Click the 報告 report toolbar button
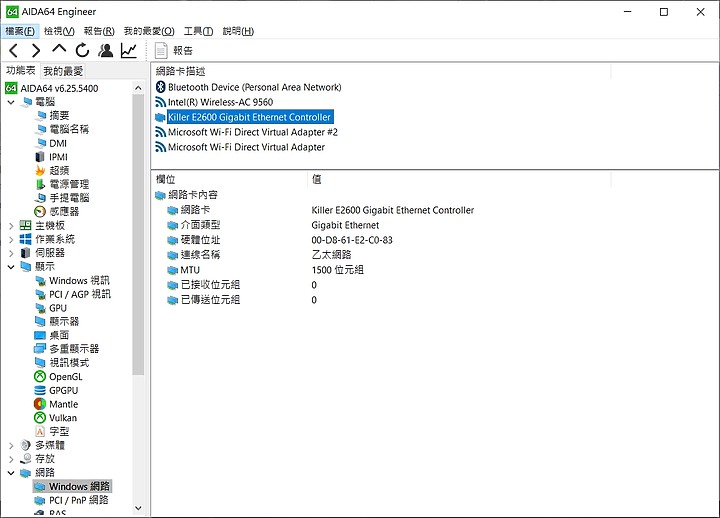720x518 pixels. coord(174,51)
